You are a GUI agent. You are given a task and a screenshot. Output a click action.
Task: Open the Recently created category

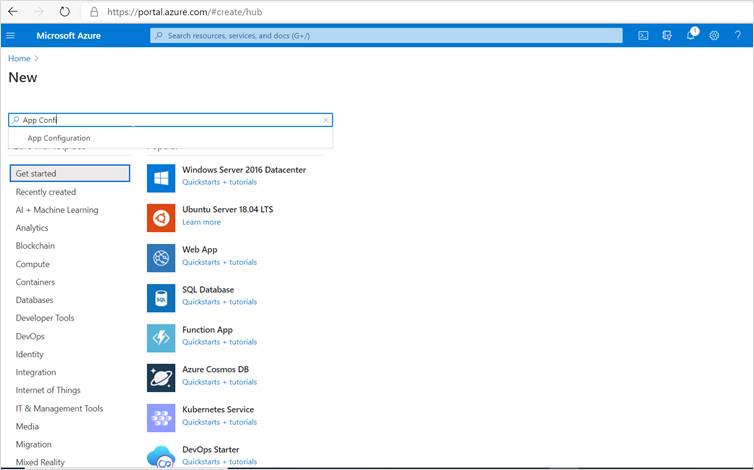(x=46, y=192)
